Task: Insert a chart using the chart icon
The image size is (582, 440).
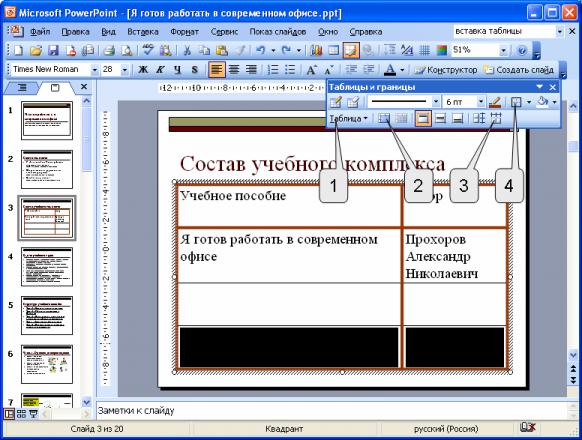Action: coord(316,50)
